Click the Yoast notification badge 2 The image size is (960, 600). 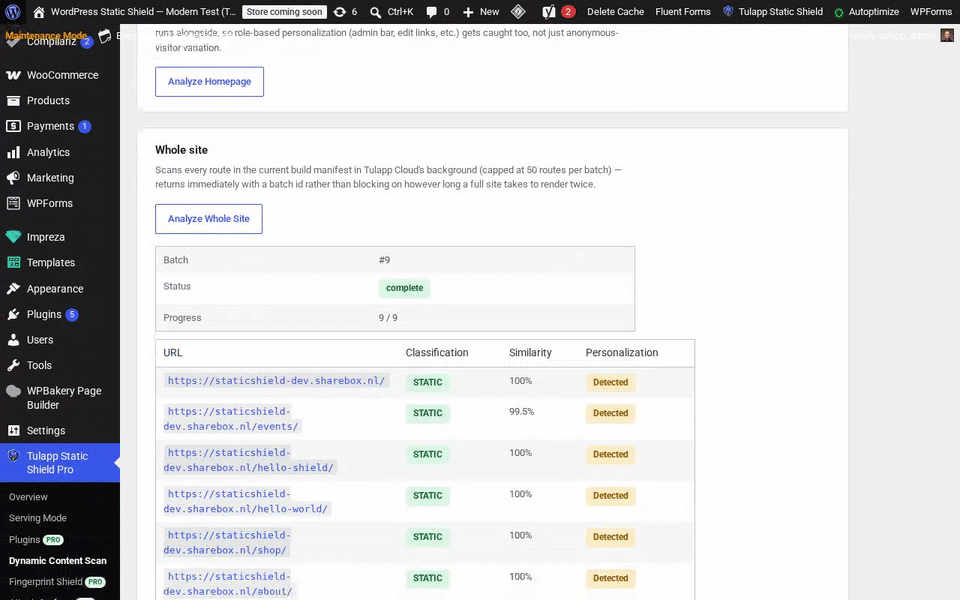click(x=568, y=12)
